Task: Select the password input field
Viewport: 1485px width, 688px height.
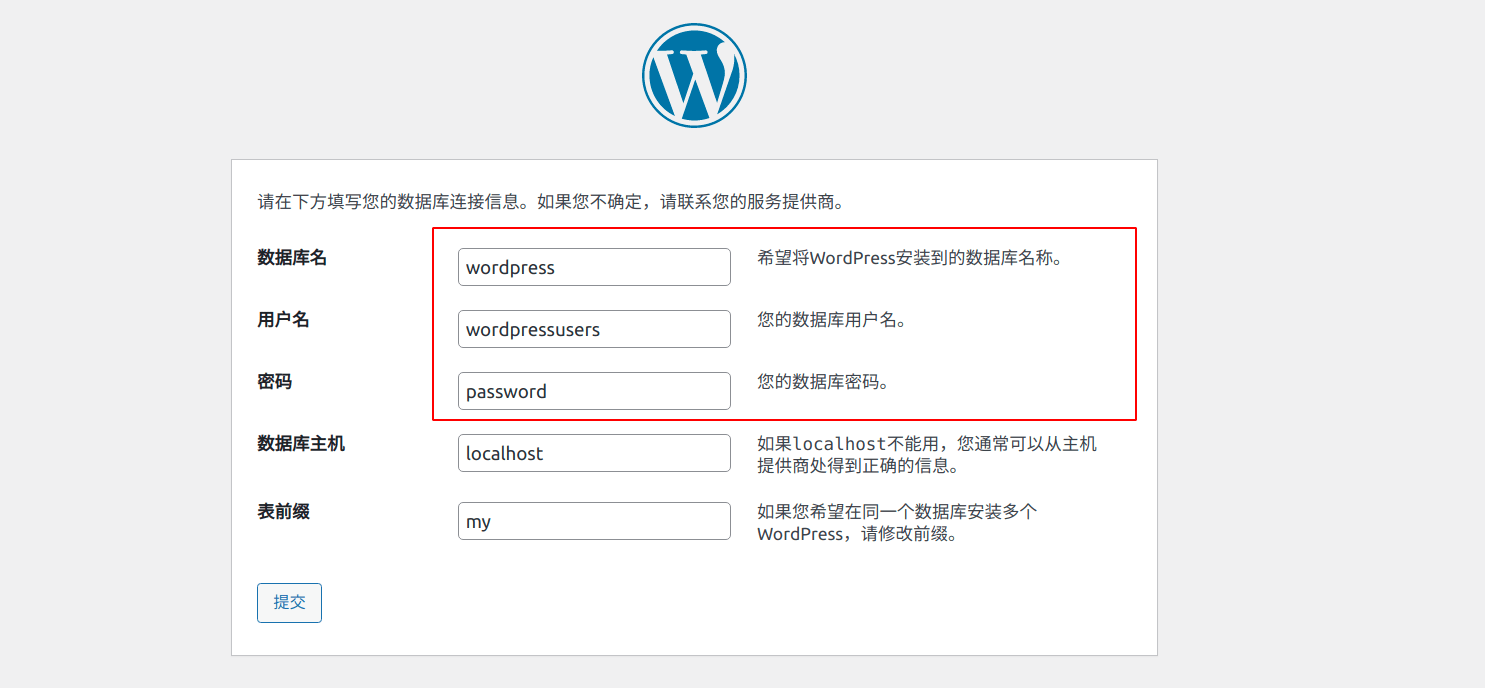Action: [594, 391]
